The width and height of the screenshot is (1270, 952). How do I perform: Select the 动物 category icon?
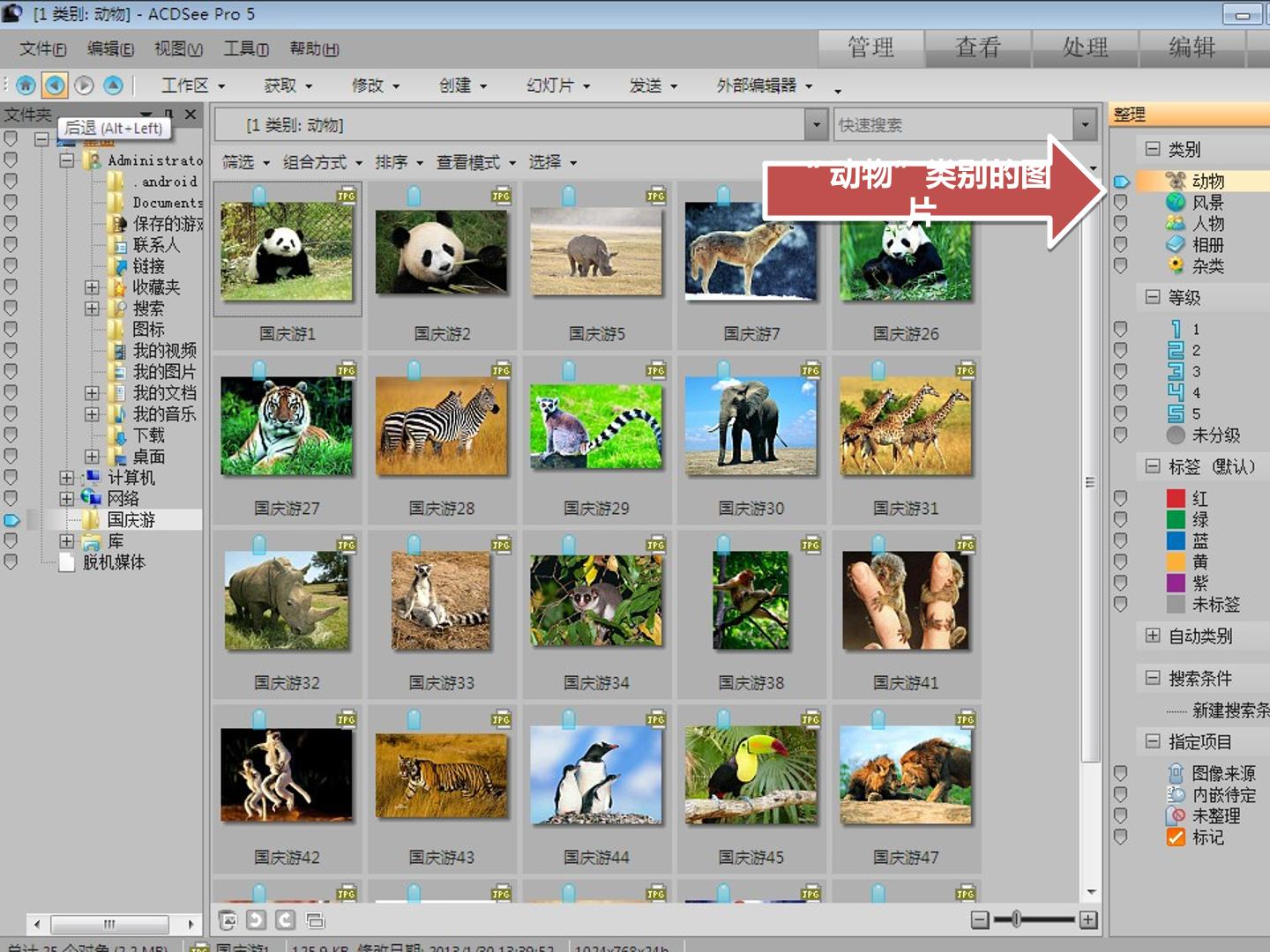coord(1175,181)
